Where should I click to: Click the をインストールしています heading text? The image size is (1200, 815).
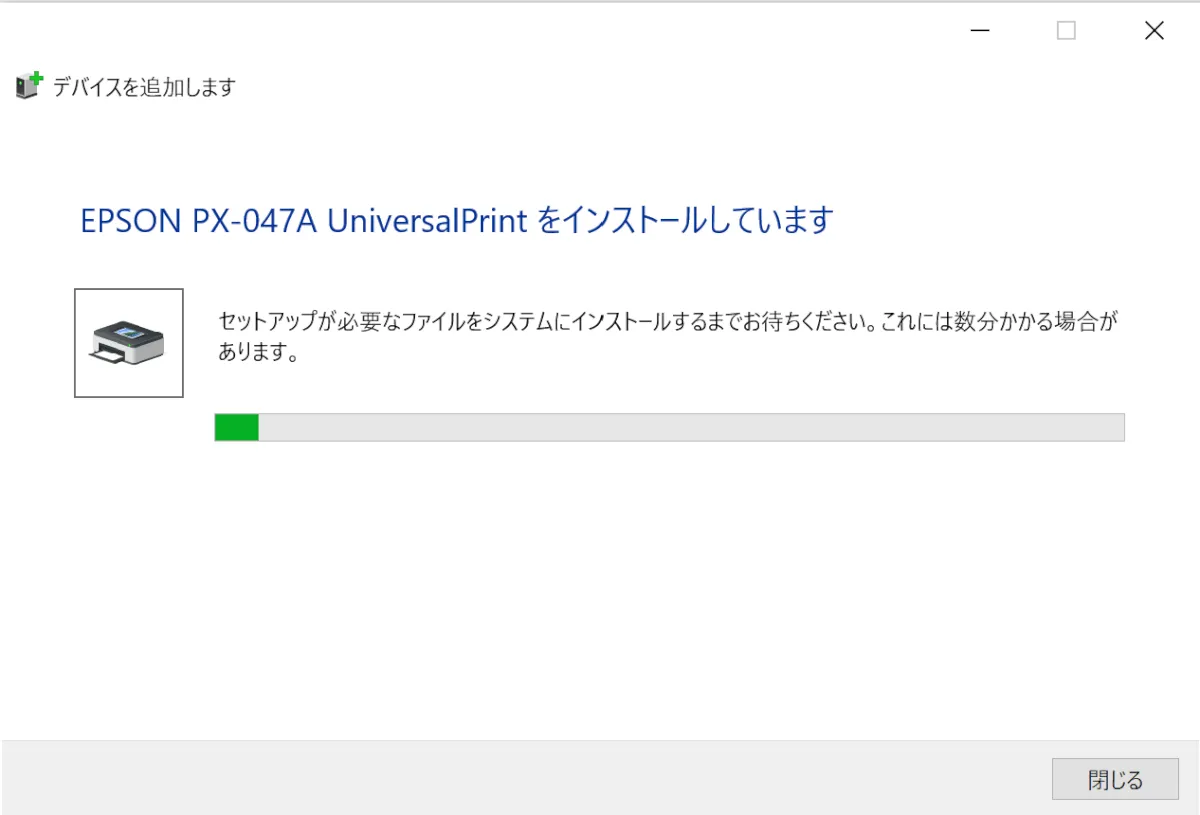click(x=685, y=220)
